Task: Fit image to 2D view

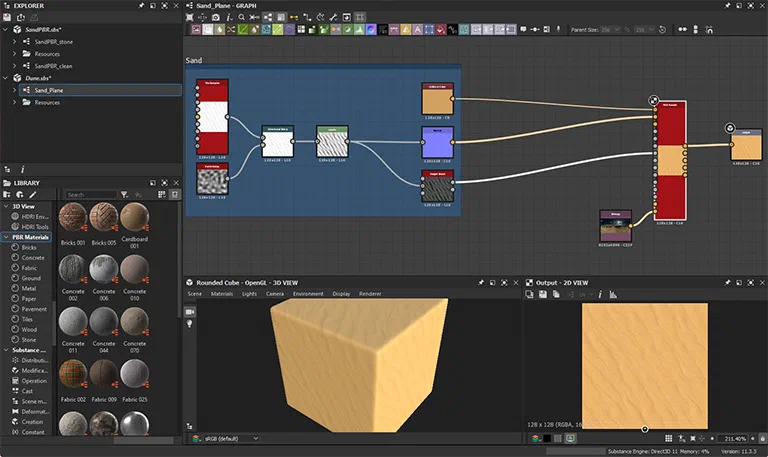Action: (693, 438)
